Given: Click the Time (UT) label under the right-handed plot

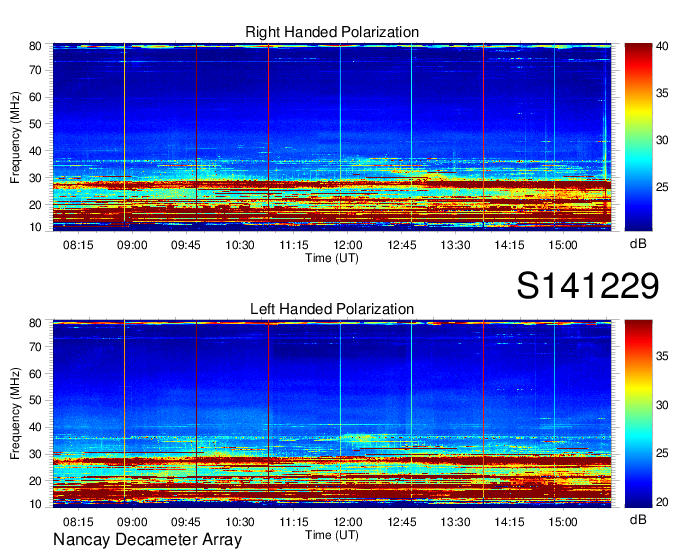Looking at the screenshot, I should [x=332, y=258].
